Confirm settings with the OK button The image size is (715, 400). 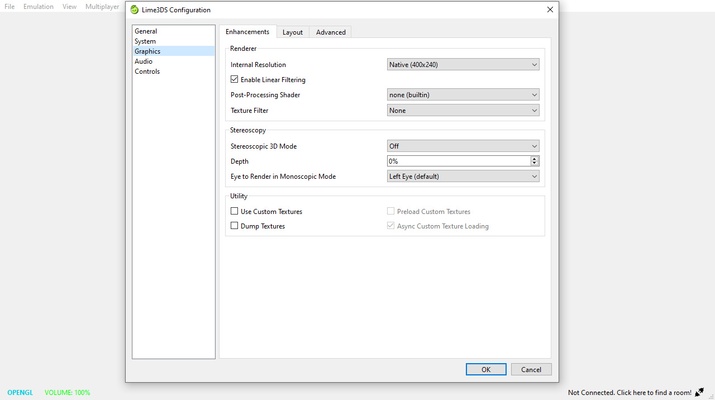(486, 369)
